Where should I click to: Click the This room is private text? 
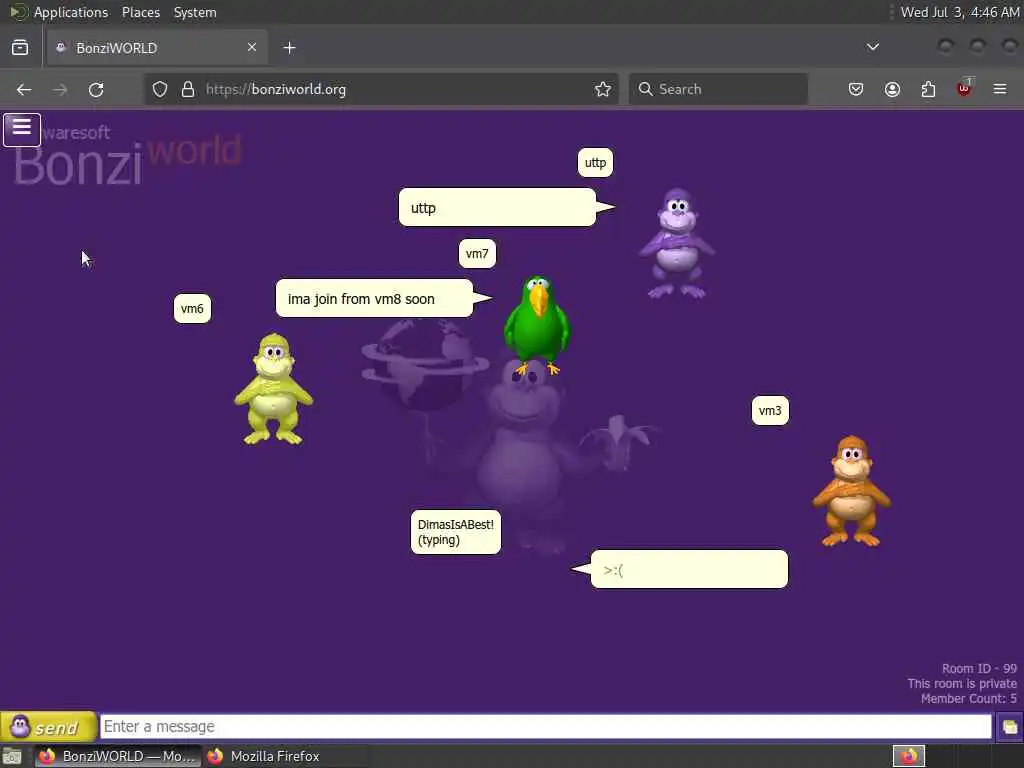click(x=962, y=684)
